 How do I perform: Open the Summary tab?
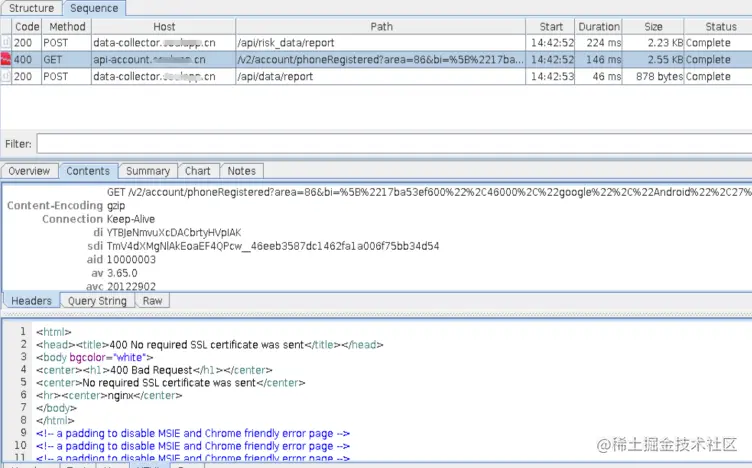click(x=148, y=171)
